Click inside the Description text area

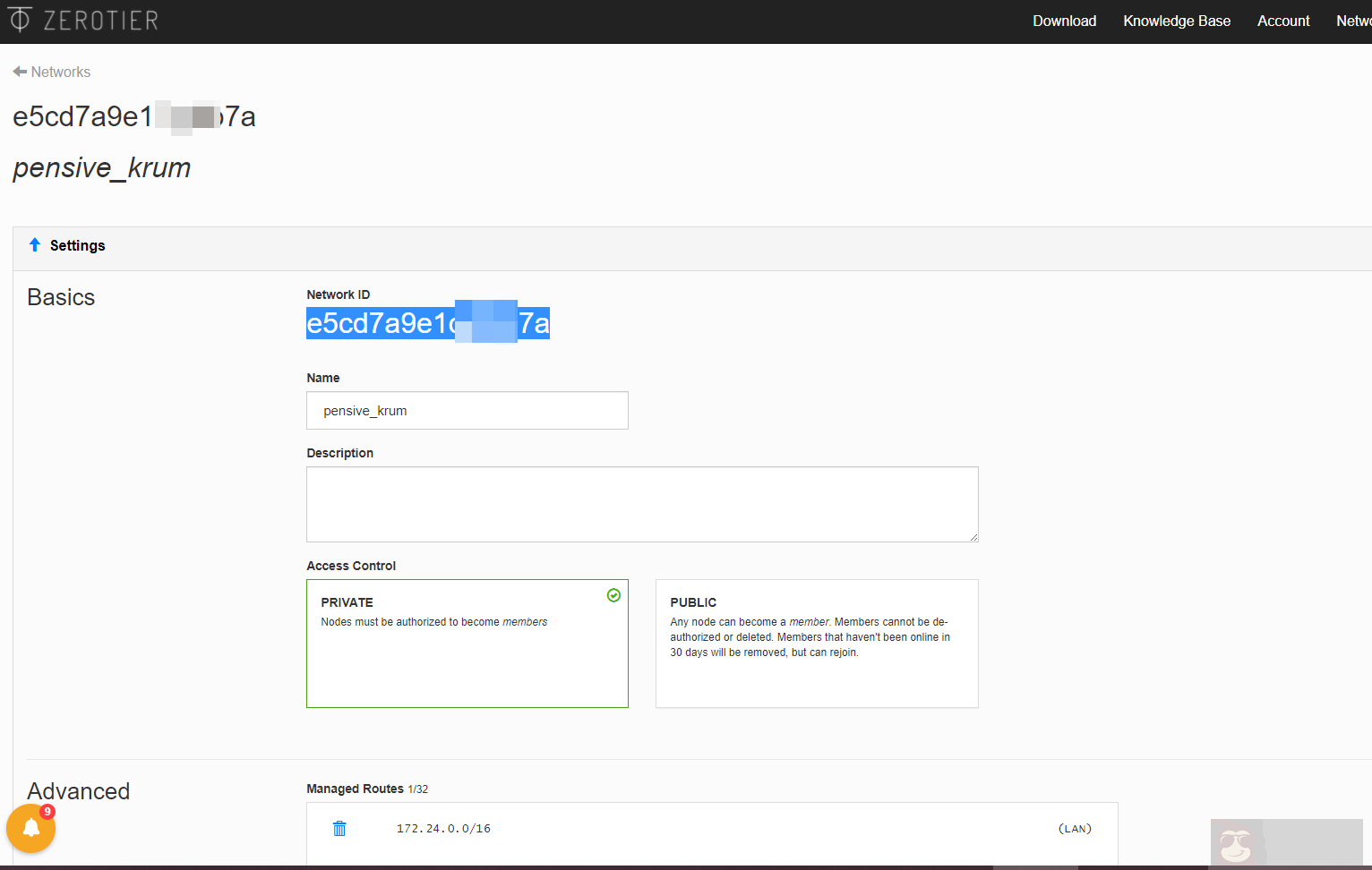click(x=641, y=504)
